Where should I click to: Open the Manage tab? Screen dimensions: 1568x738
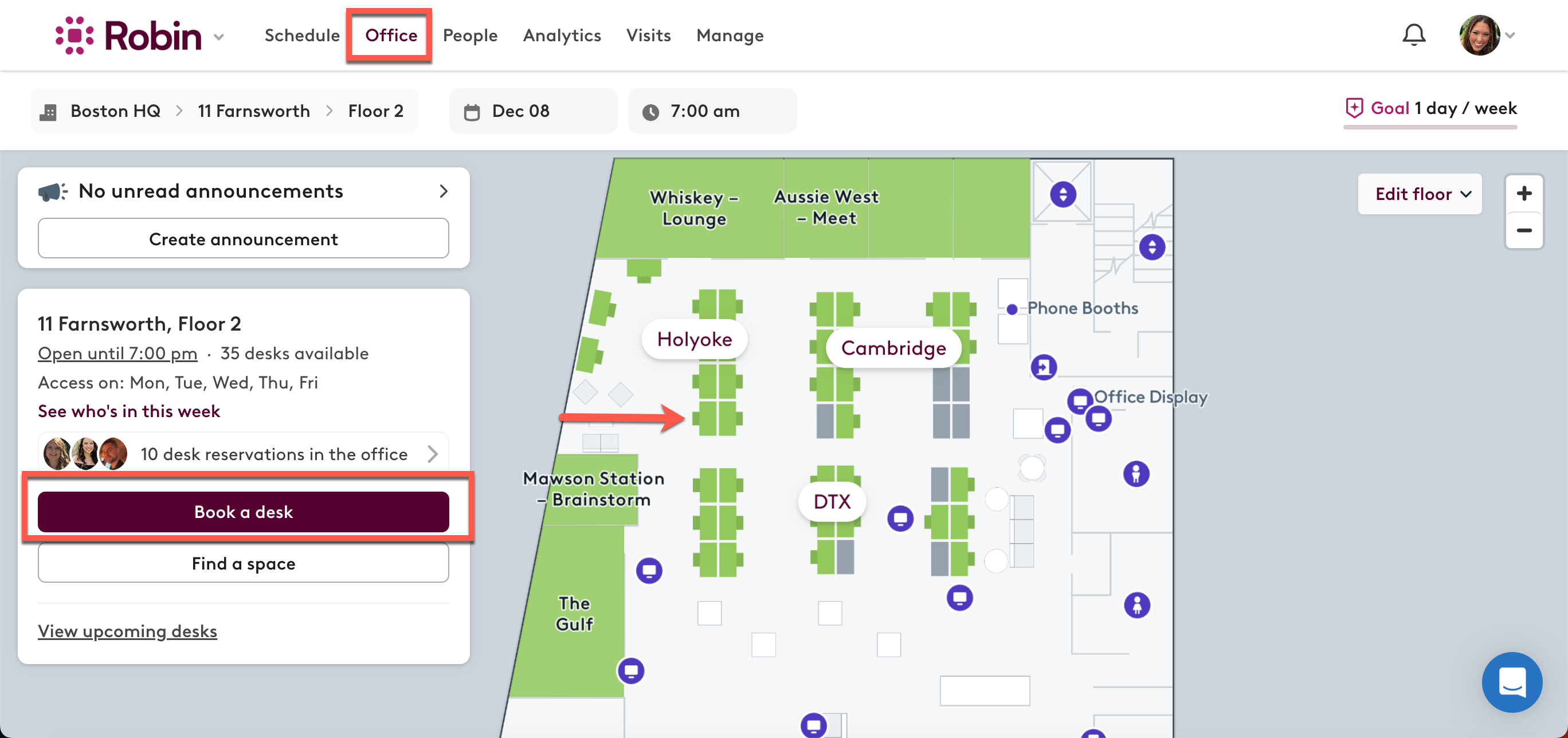730,36
